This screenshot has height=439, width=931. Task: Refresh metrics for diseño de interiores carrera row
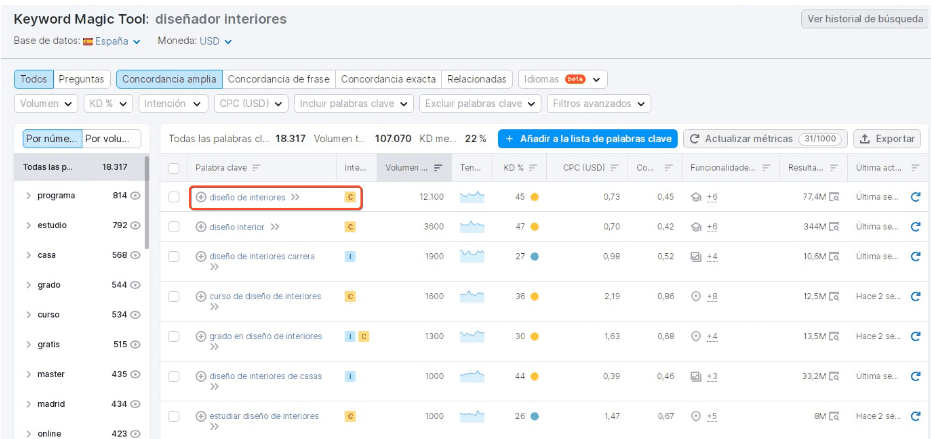(x=915, y=257)
